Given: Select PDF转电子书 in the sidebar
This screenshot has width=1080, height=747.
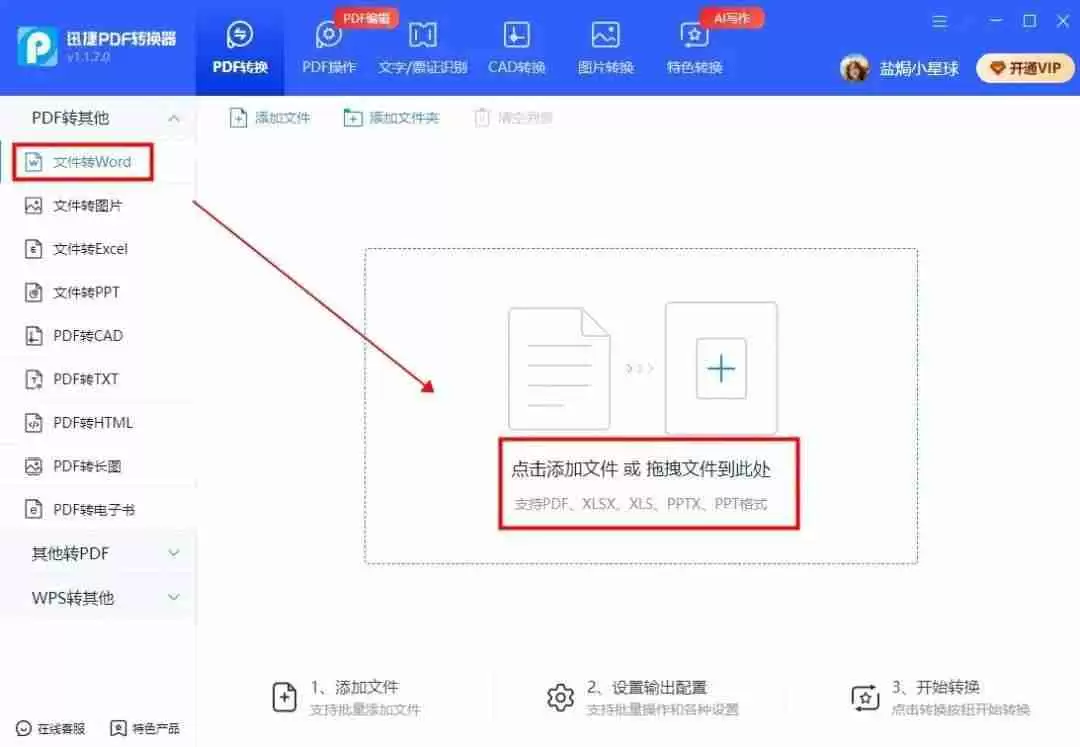Looking at the screenshot, I should point(83,509).
